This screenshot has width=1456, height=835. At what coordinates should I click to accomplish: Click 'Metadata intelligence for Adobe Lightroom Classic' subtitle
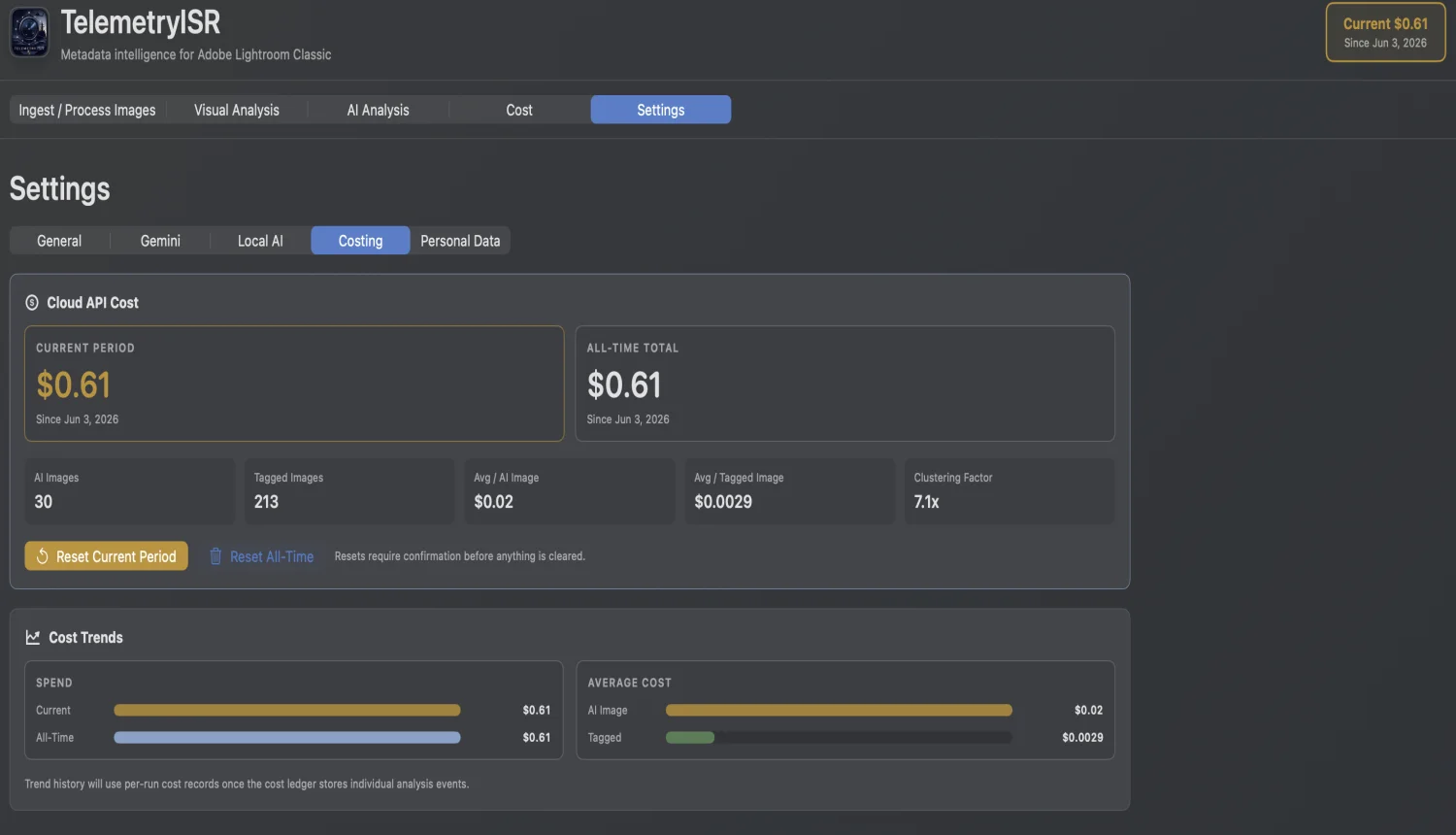pos(196,54)
